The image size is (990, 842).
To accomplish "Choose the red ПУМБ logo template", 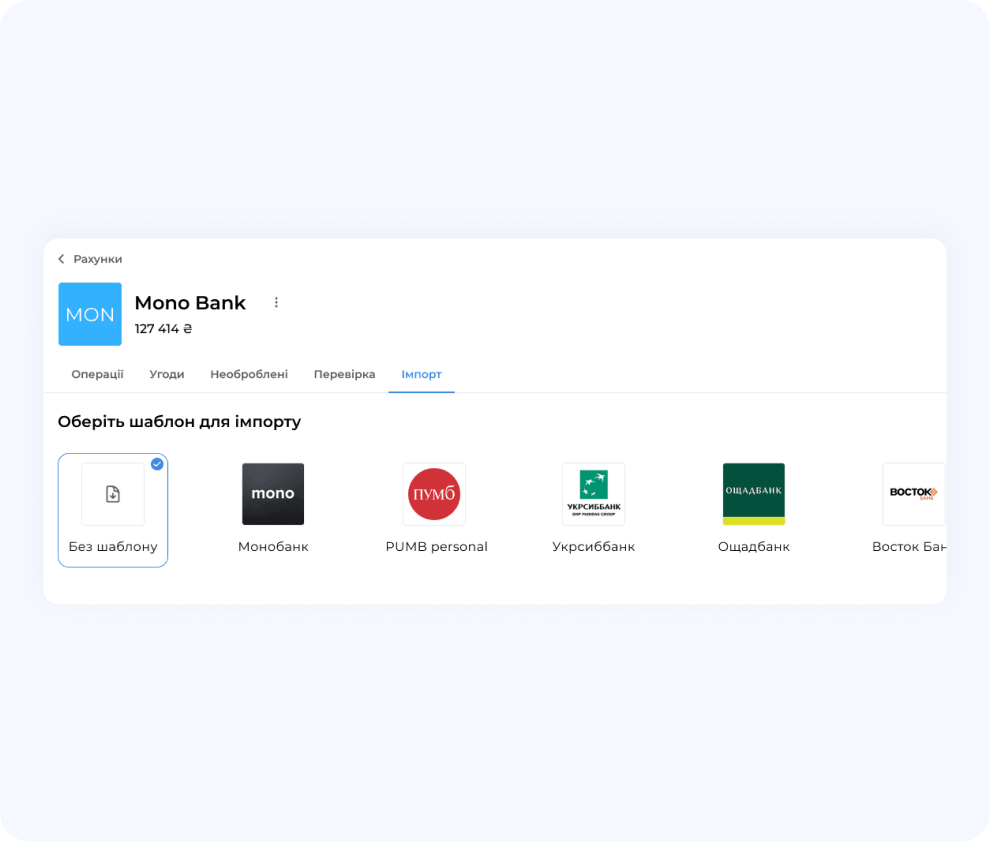I will pyautogui.click(x=434, y=494).
